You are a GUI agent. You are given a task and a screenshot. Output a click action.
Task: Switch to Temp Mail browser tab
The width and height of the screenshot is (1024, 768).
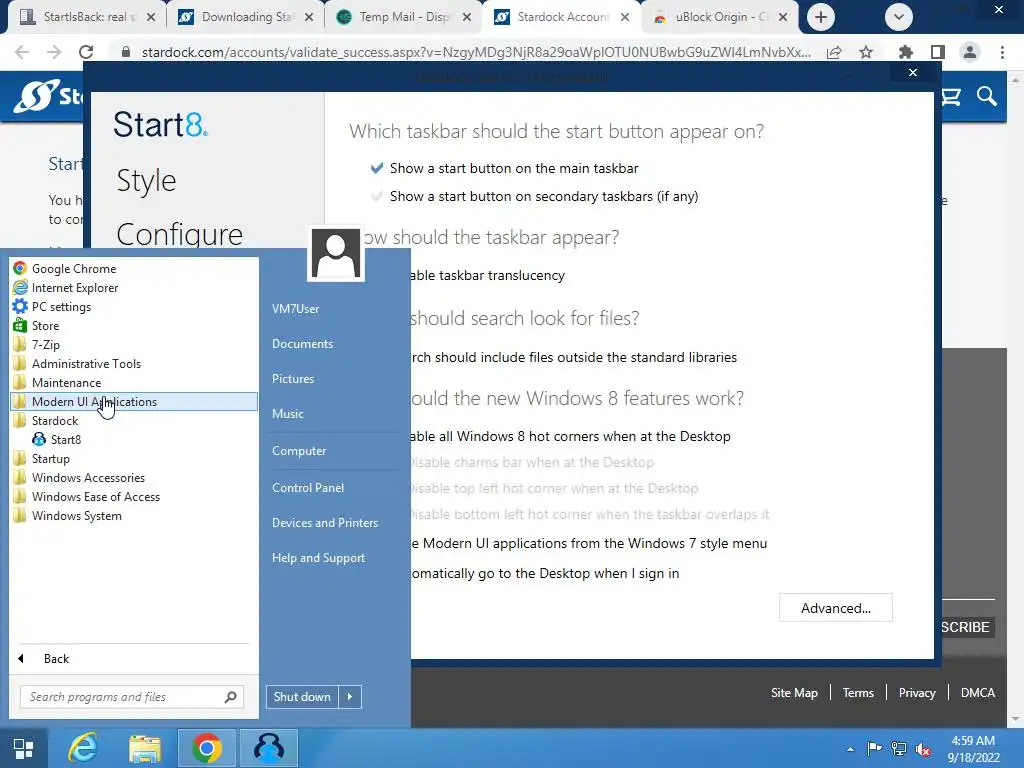click(x=404, y=17)
